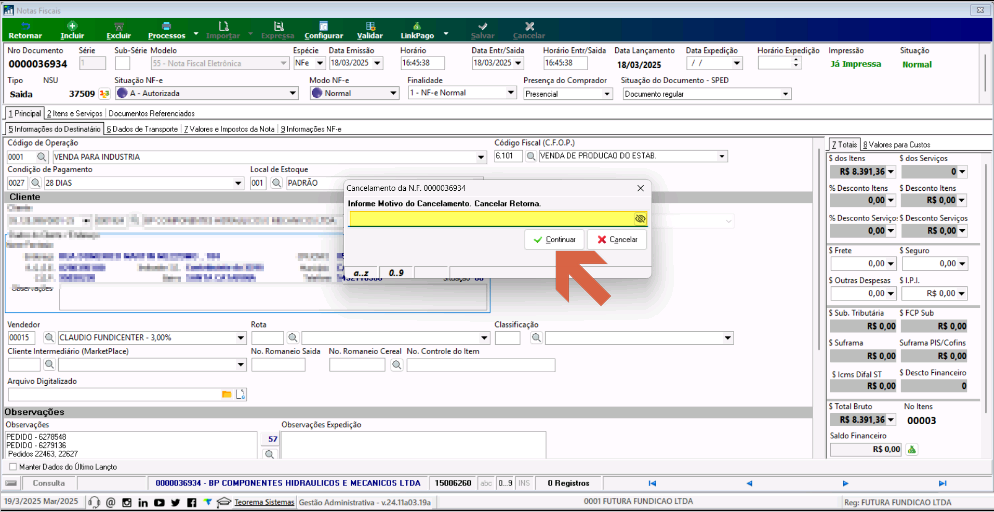Click magnifier beside Local de Estoque 001
Screen dimensions: 994x512
[276, 183]
